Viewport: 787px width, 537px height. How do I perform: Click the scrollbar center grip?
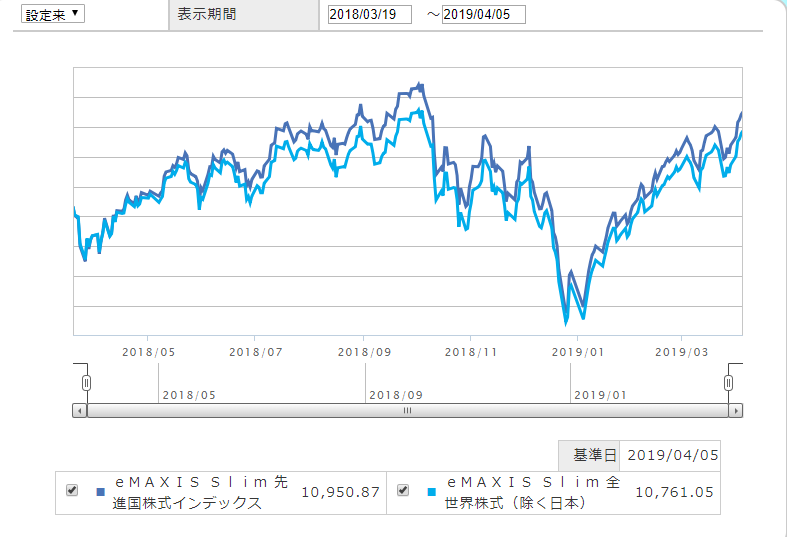(408, 411)
